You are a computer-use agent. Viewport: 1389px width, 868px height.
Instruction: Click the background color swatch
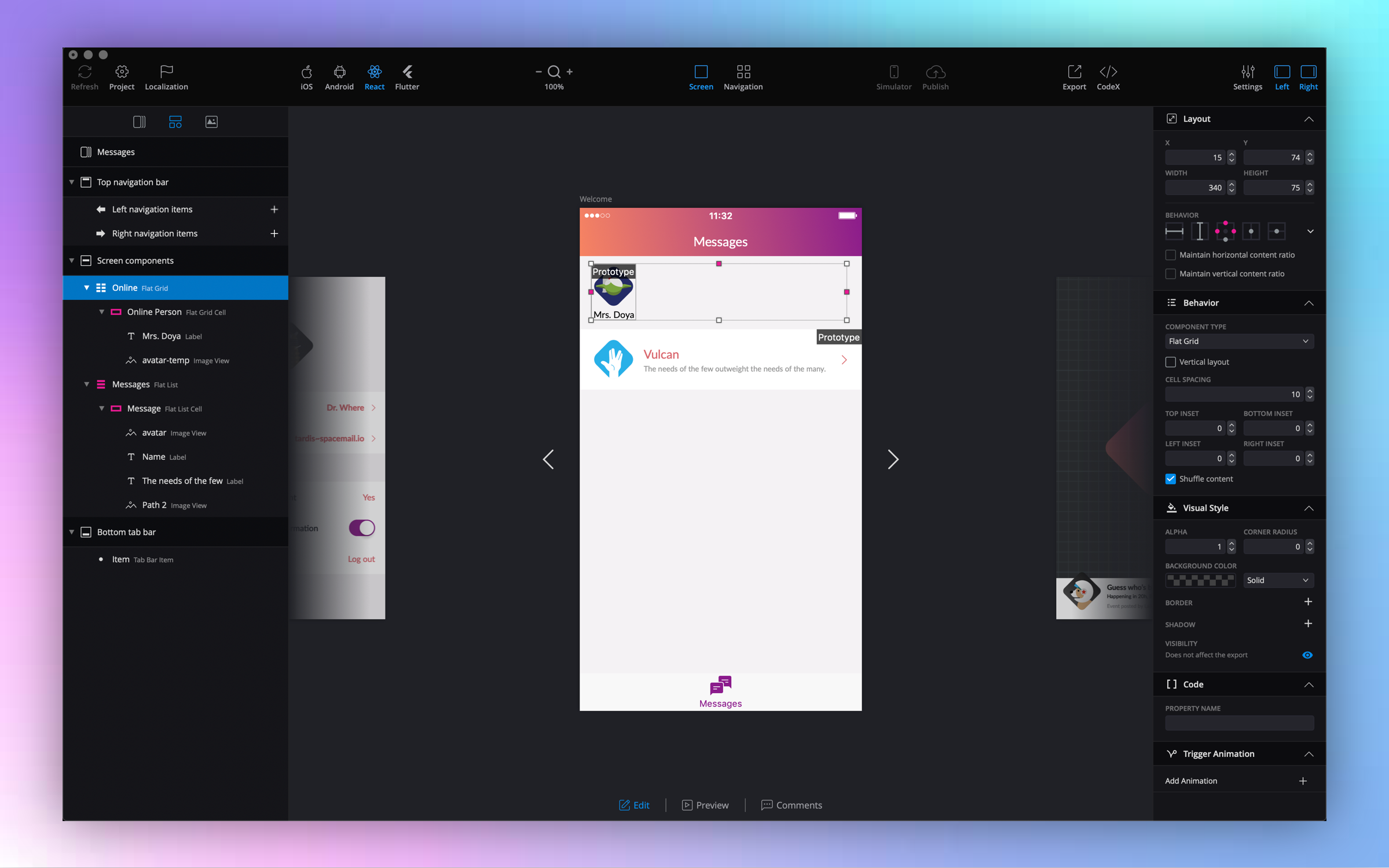(x=1200, y=580)
